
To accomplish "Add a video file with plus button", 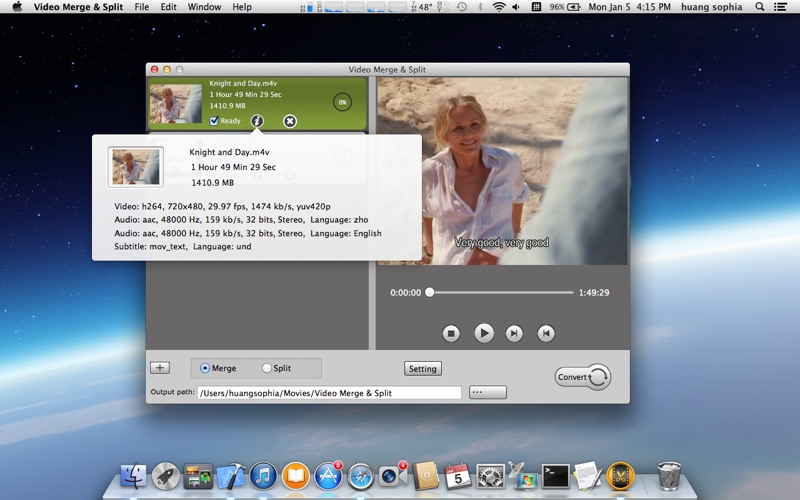I will [160, 368].
